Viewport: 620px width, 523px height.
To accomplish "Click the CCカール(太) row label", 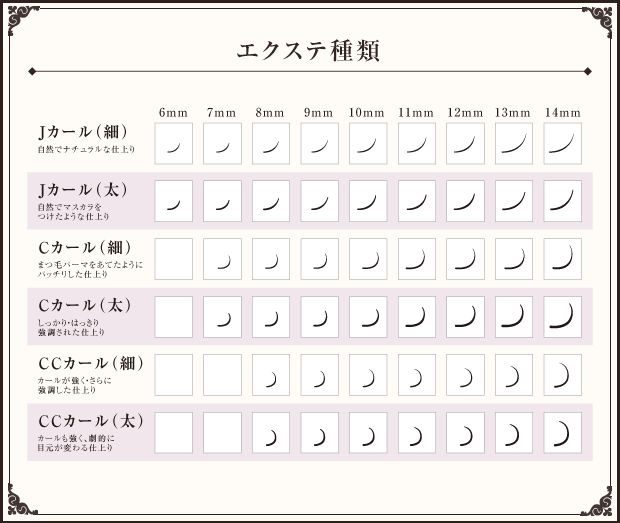I will (x=88, y=422).
